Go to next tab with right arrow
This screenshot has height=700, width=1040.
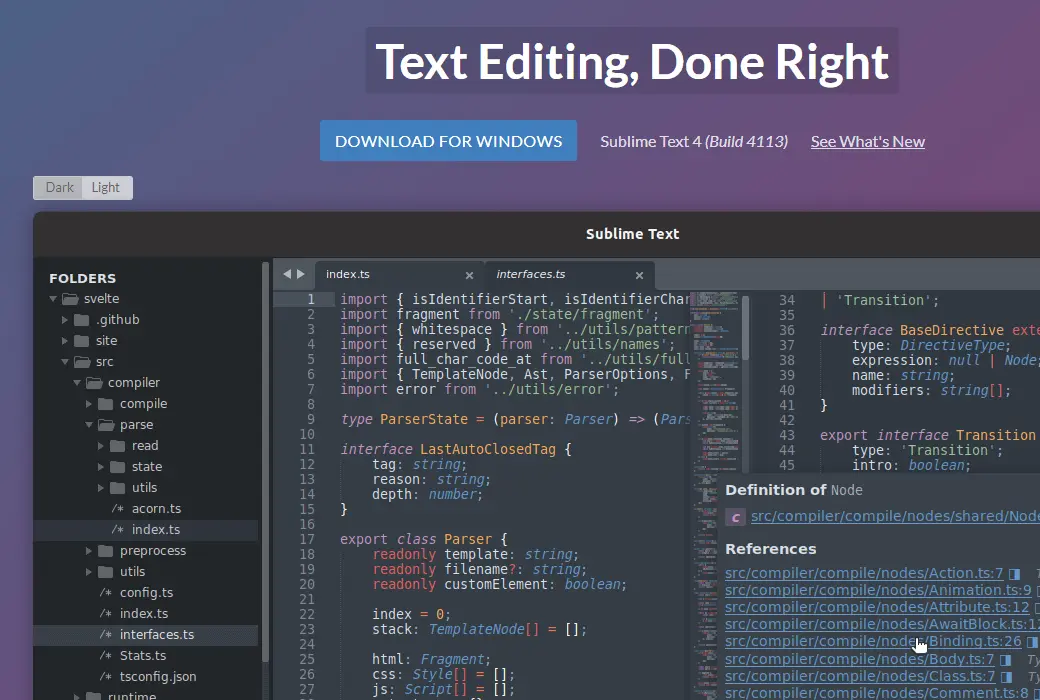301,274
